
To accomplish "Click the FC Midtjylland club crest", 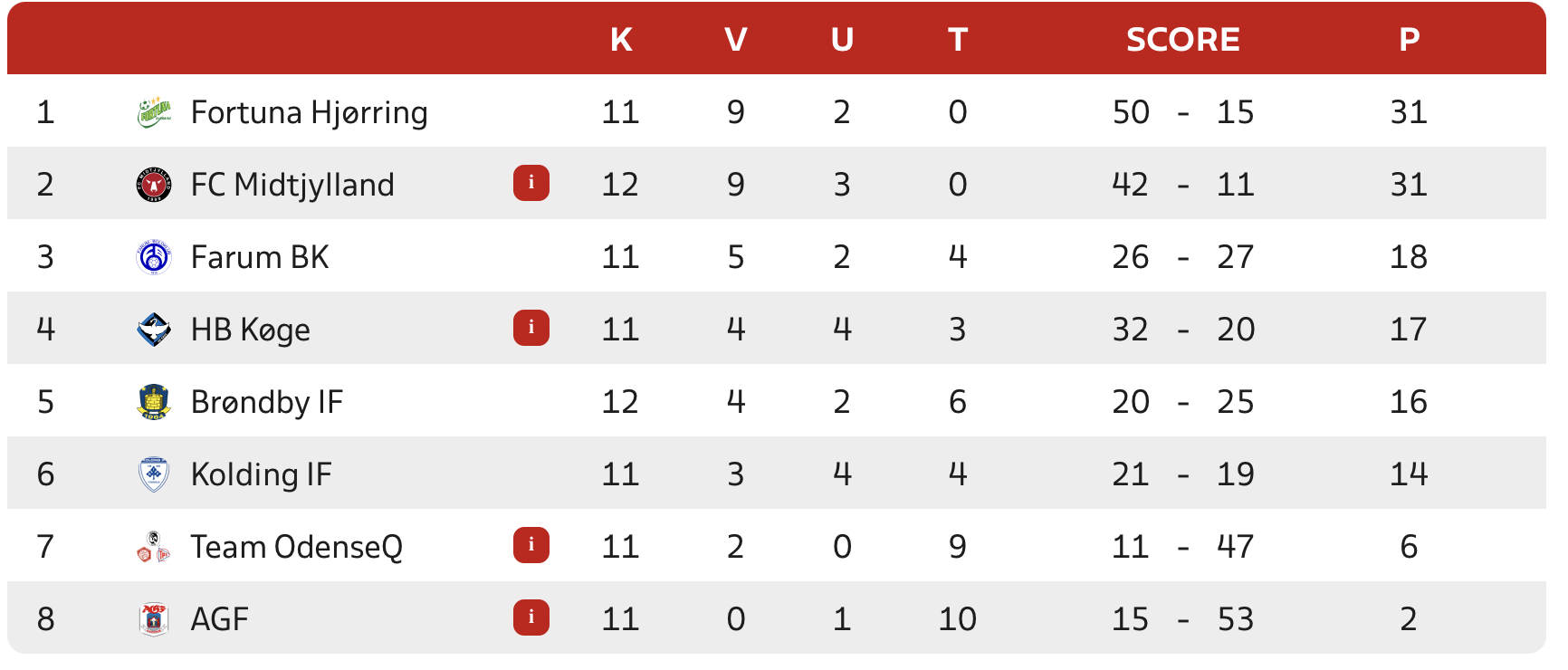I will pos(154,184).
